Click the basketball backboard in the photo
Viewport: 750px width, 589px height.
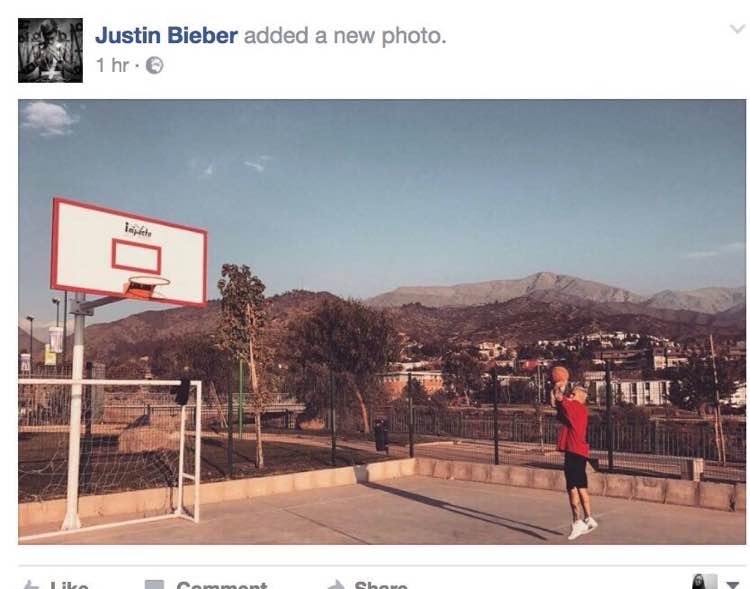[129, 252]
